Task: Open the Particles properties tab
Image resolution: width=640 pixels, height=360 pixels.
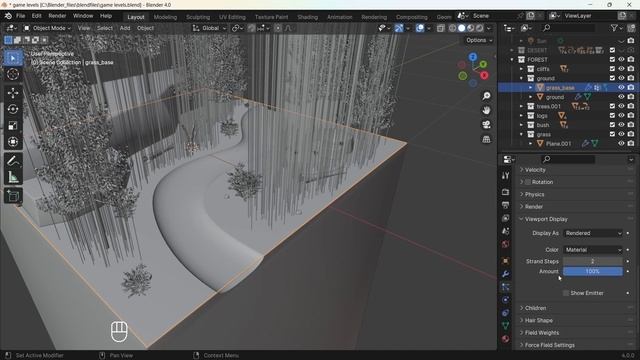Action: coord(505,287)
